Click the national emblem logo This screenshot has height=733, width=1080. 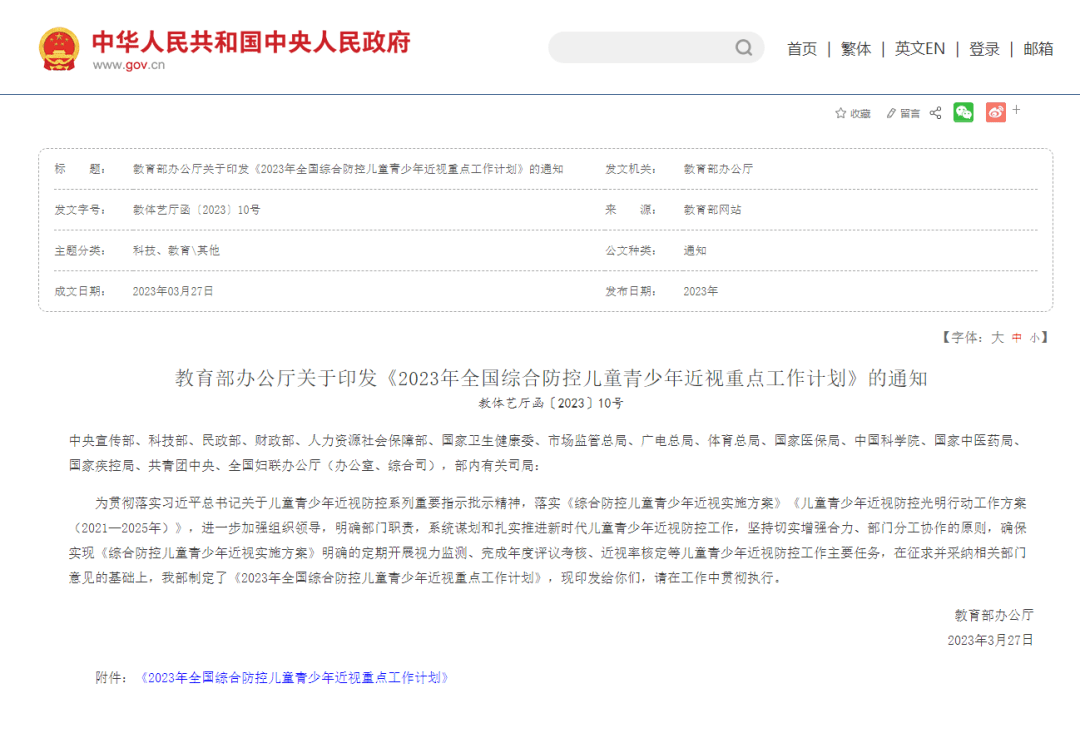[x=60, y=45]
